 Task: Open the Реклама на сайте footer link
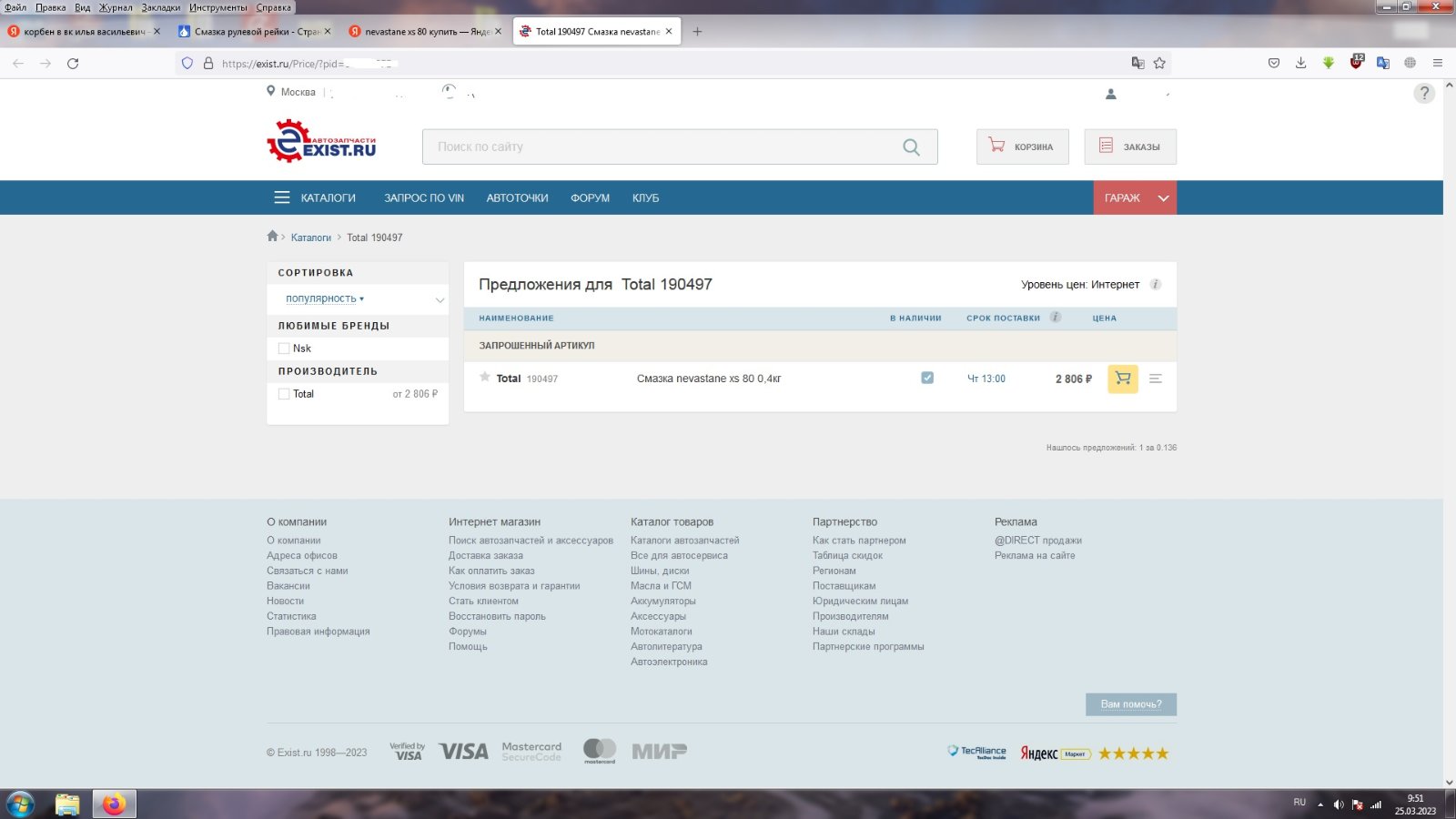click(x=1035, y=555)
